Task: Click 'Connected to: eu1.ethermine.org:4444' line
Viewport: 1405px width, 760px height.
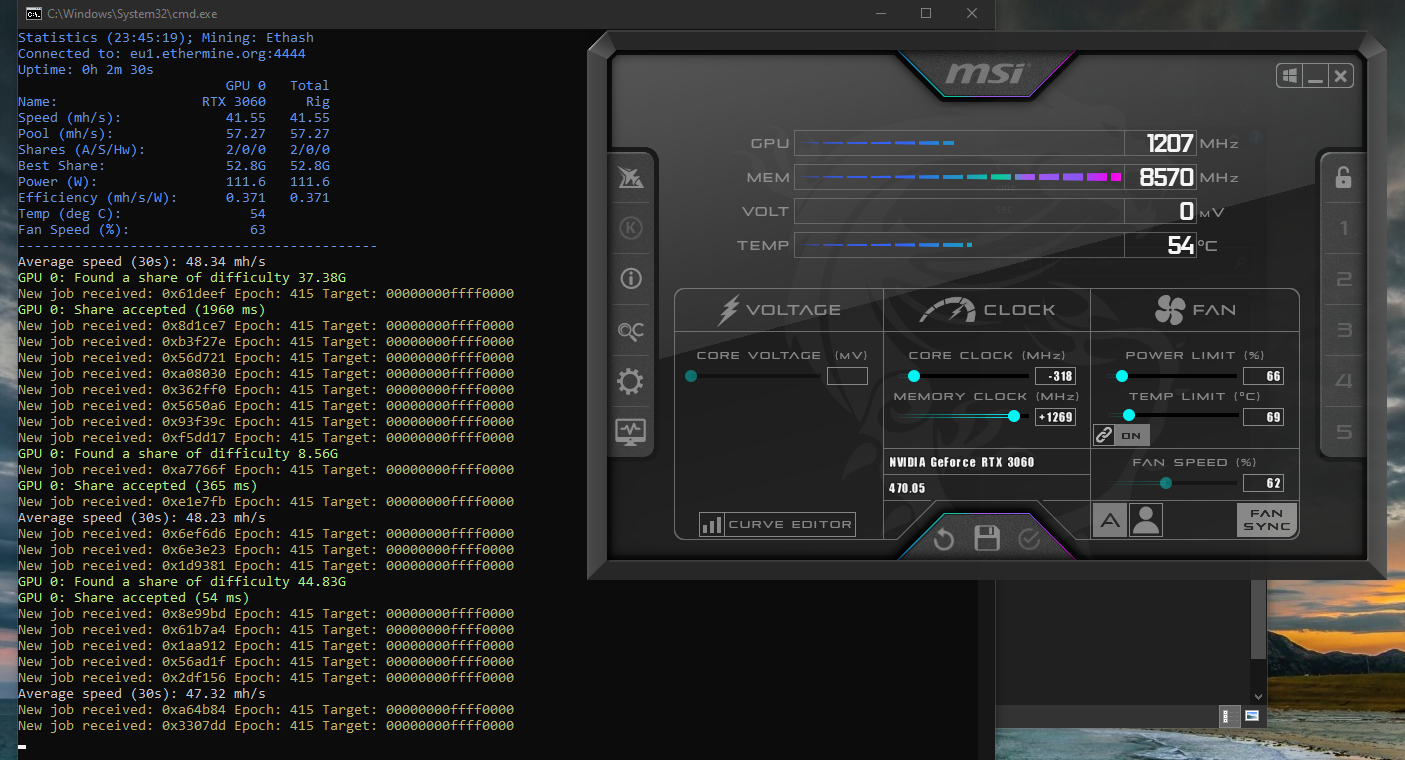Action: click(x=162, y=53)
